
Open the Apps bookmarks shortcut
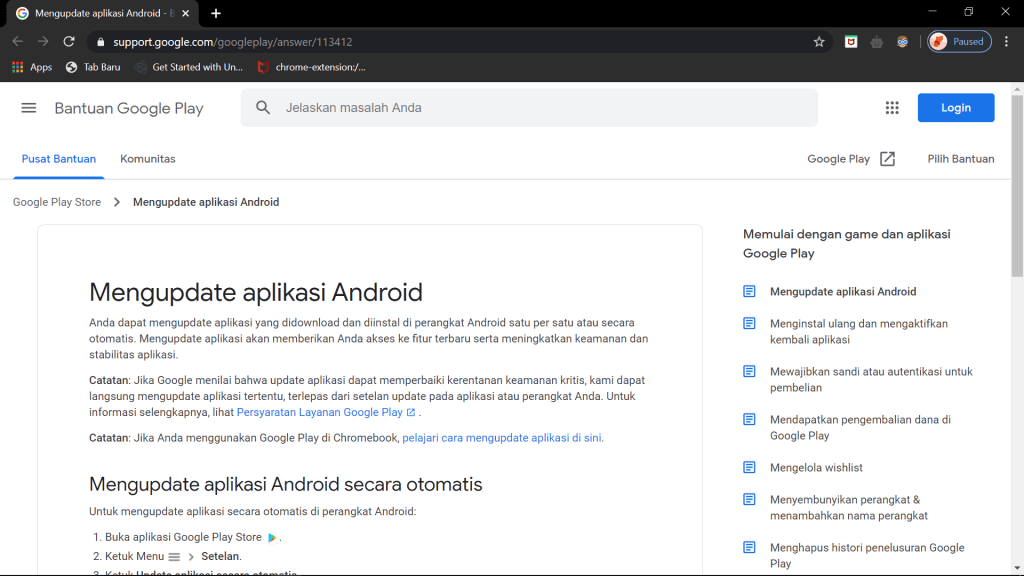coord(32,67)
